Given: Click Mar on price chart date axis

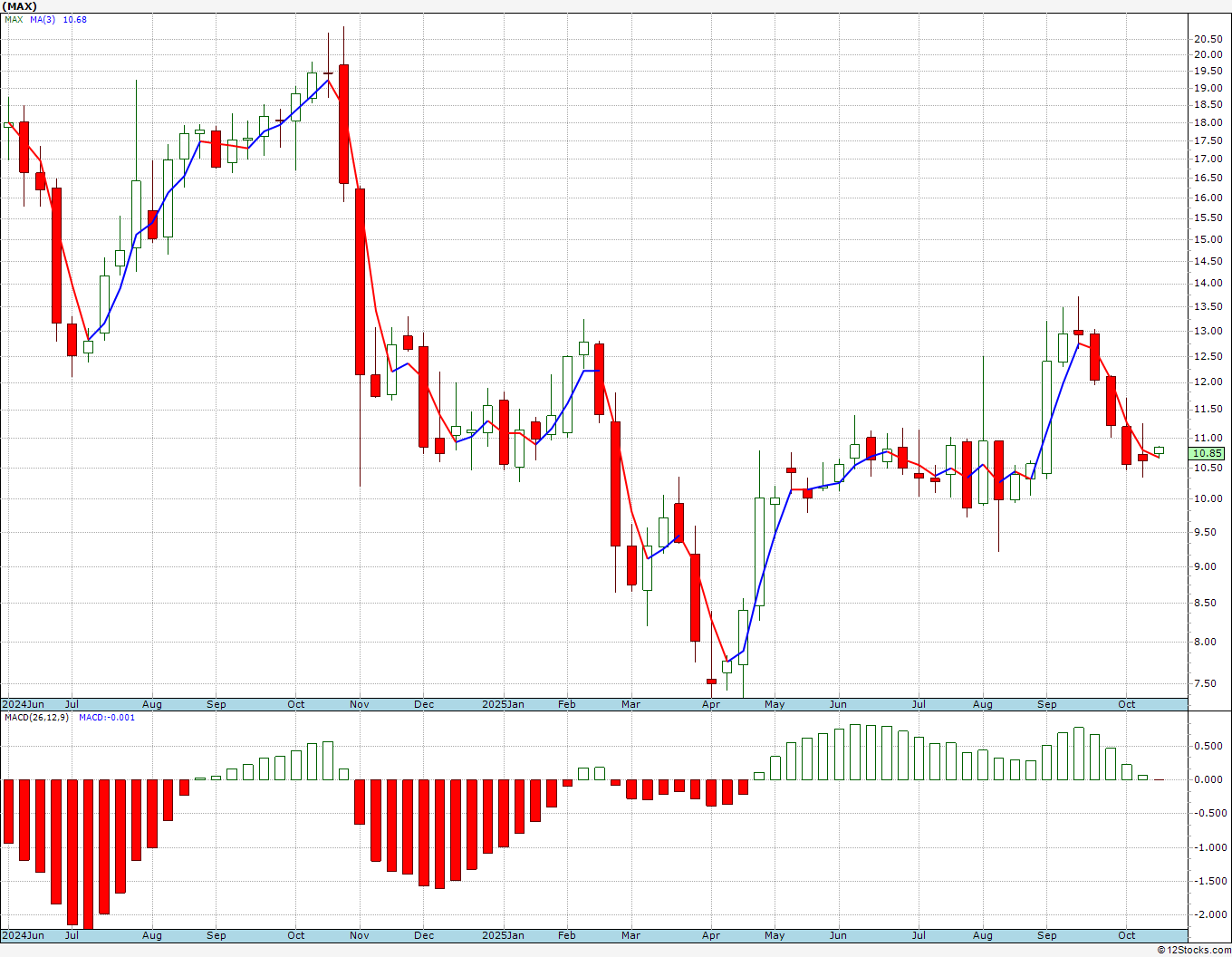Looking at the screenshot, I should click(630, 704).
